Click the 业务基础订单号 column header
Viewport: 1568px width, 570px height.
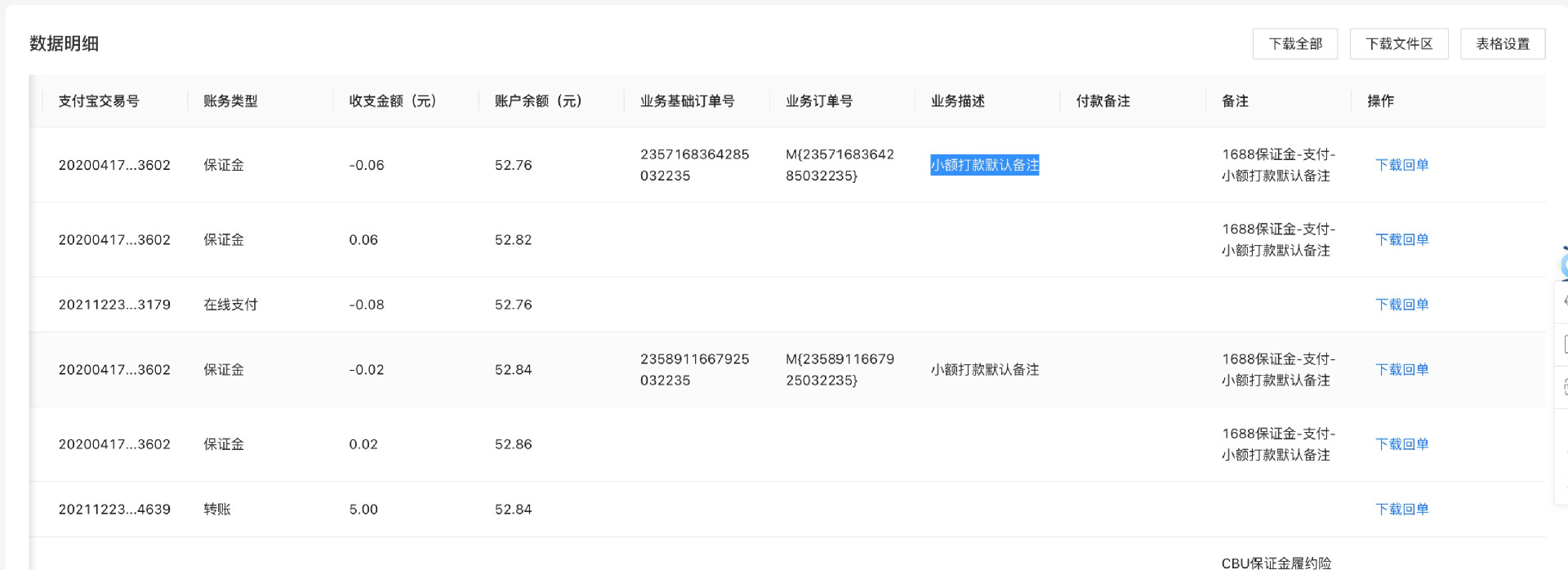(687, 101)
